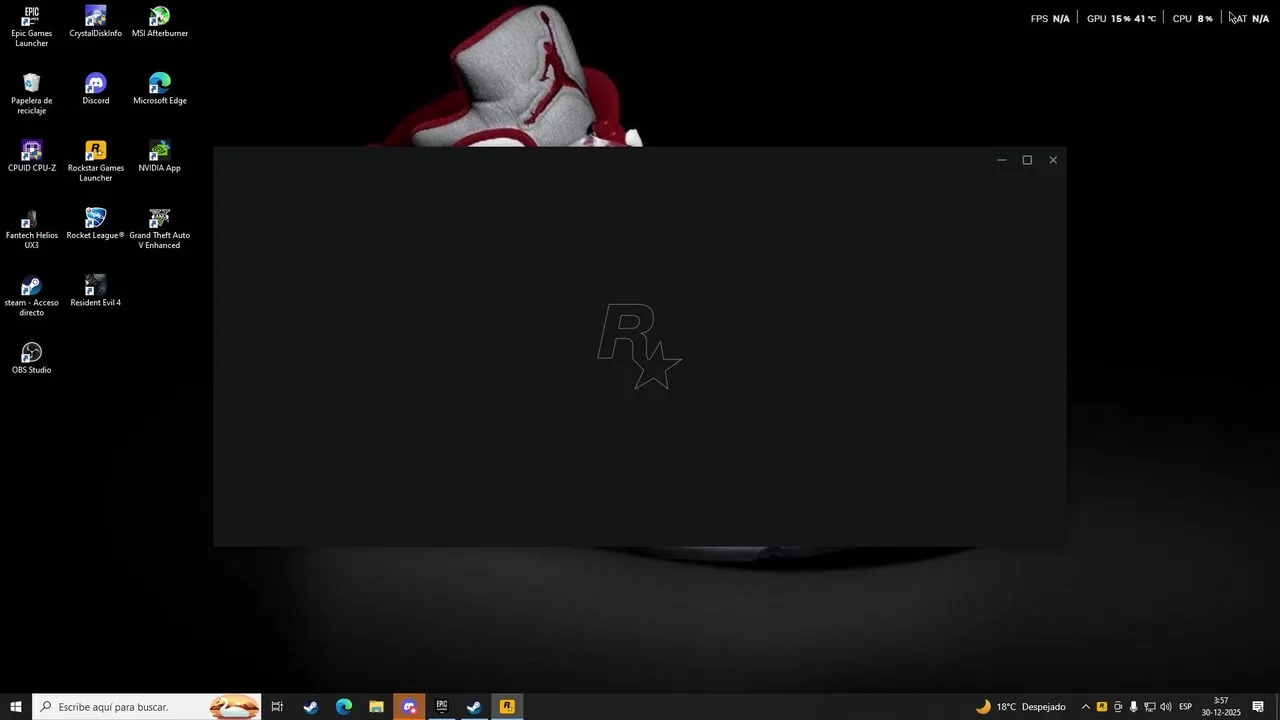The width and height of the screenshot is (1280, 720).
Task: Open File Explorer from the taskbar
Action: 376,707
